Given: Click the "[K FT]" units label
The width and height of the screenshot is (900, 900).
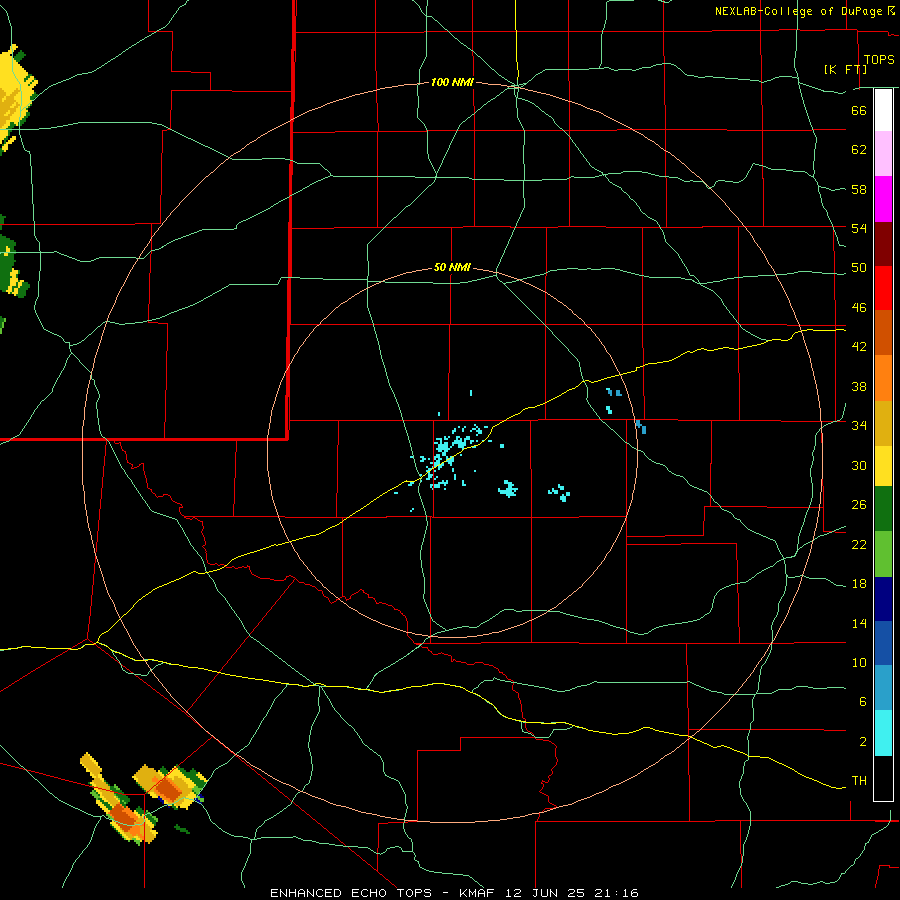Looking at the screenshot, I should 845,69.
